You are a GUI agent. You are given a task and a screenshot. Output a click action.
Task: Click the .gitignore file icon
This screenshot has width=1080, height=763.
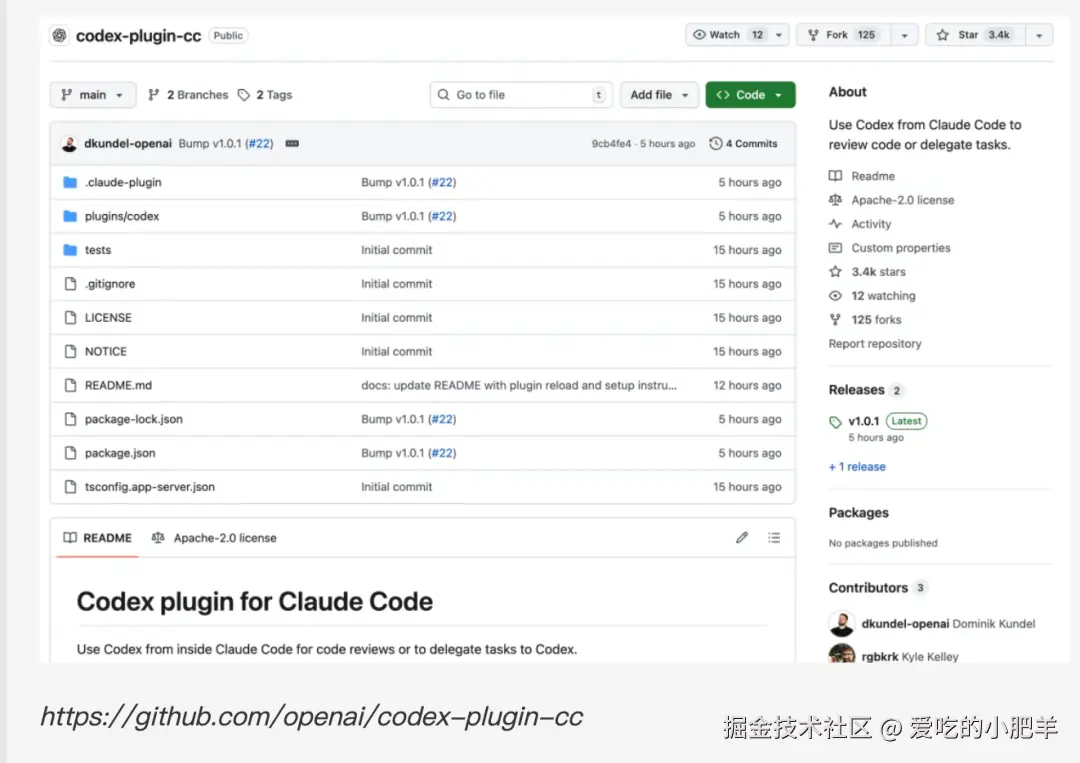click(70, 283)
